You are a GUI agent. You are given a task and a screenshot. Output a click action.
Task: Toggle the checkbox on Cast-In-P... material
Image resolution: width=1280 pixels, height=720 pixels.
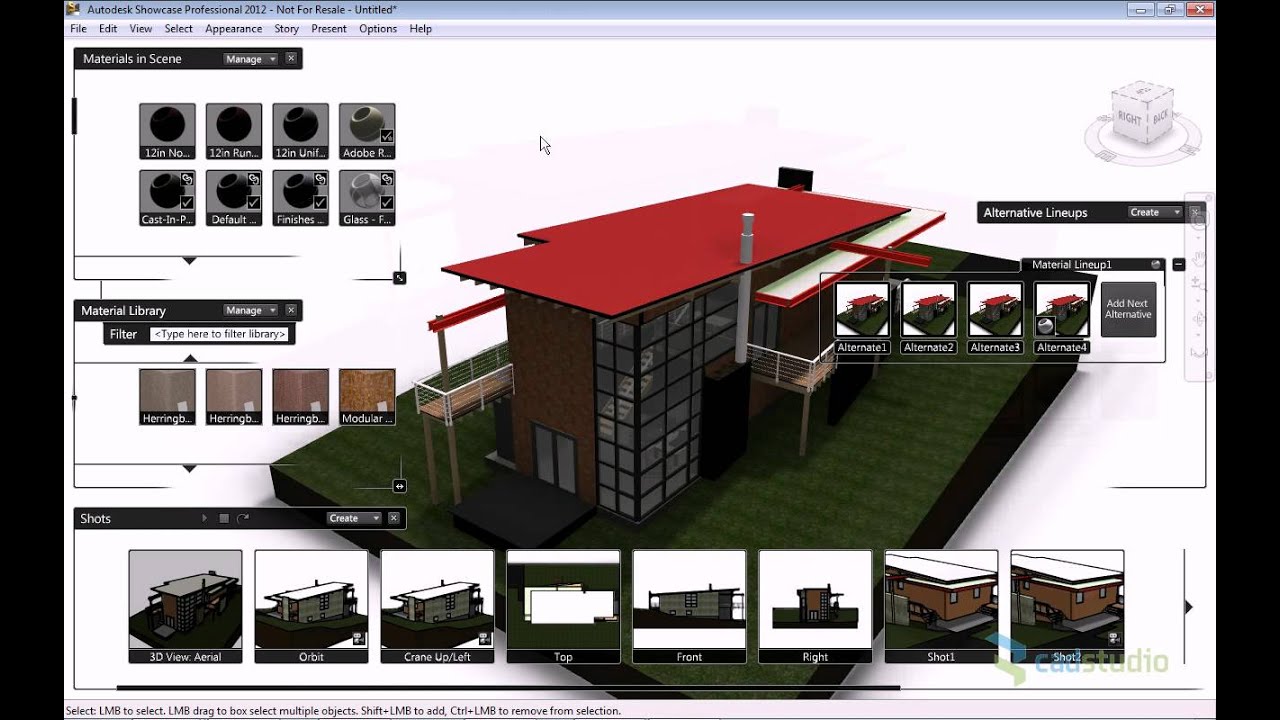tap(187, 202)
